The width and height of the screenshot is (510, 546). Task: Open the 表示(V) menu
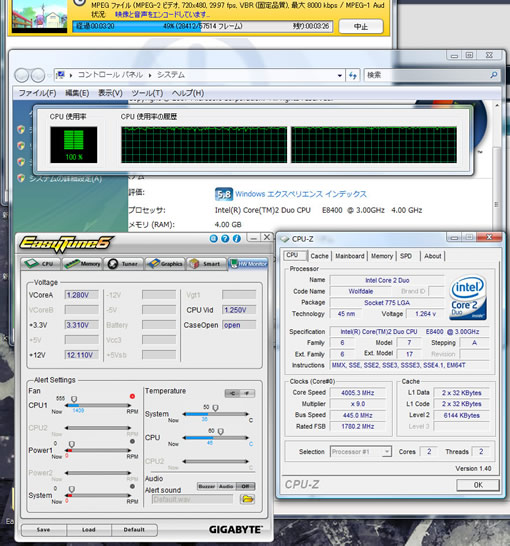(110, 93)
